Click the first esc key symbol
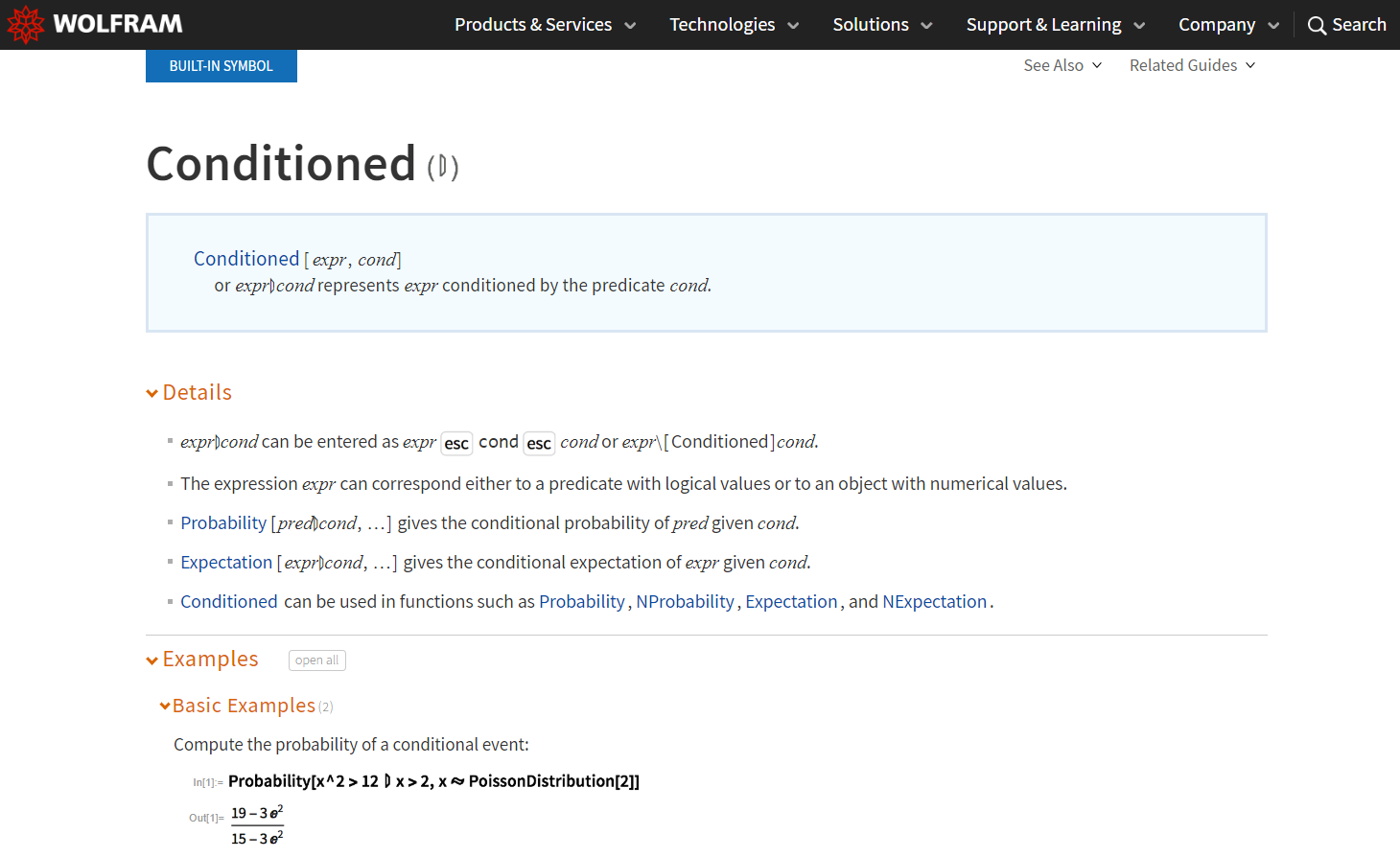 pyautogui.click(x=456, y=443)
